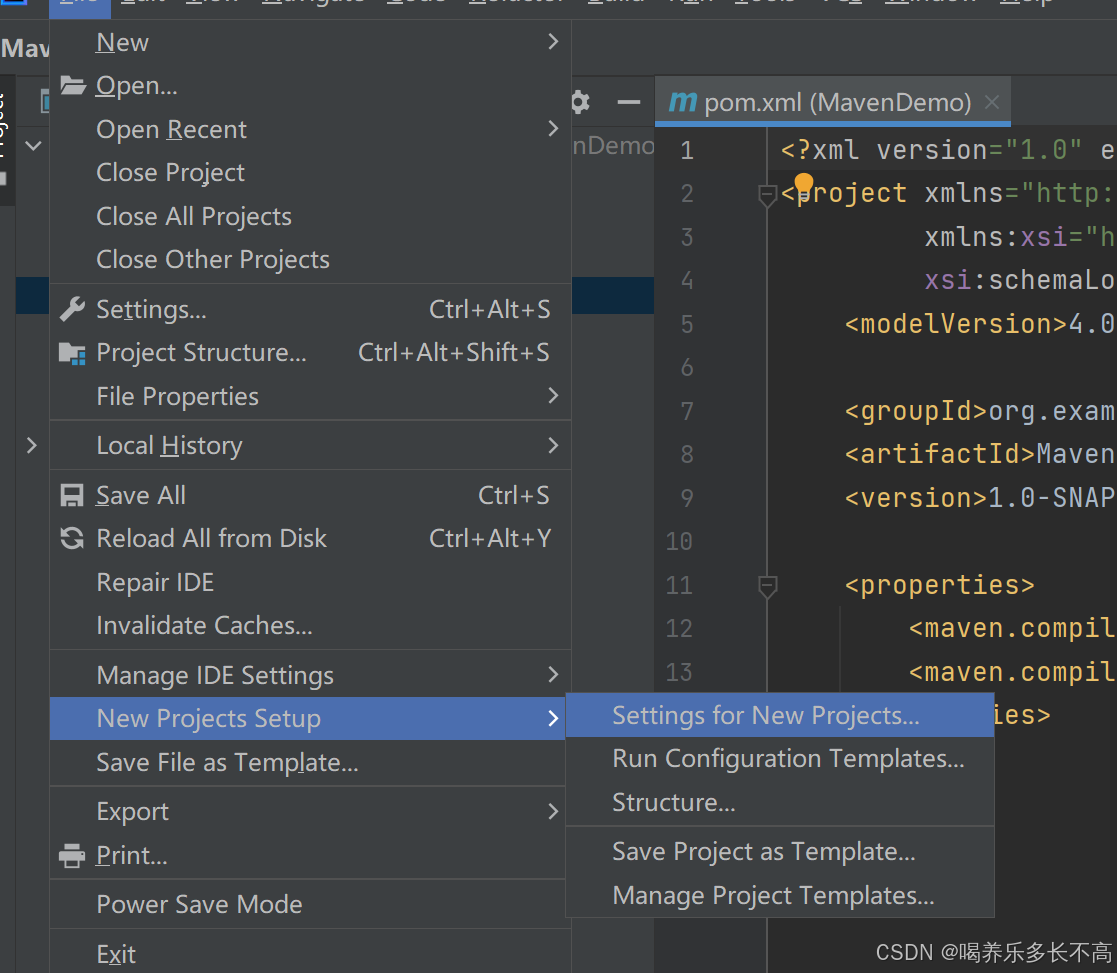Viewport: 1117px width, 973px height.
Task: Click the minimize dash icon to hide Project panel
Action: point(628,103)
